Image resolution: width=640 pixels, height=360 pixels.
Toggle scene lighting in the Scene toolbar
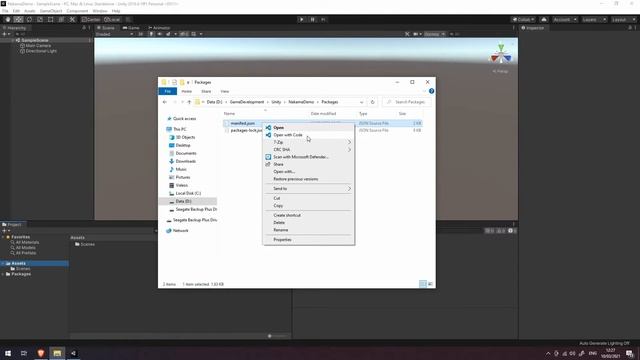(x=151, y=34)
